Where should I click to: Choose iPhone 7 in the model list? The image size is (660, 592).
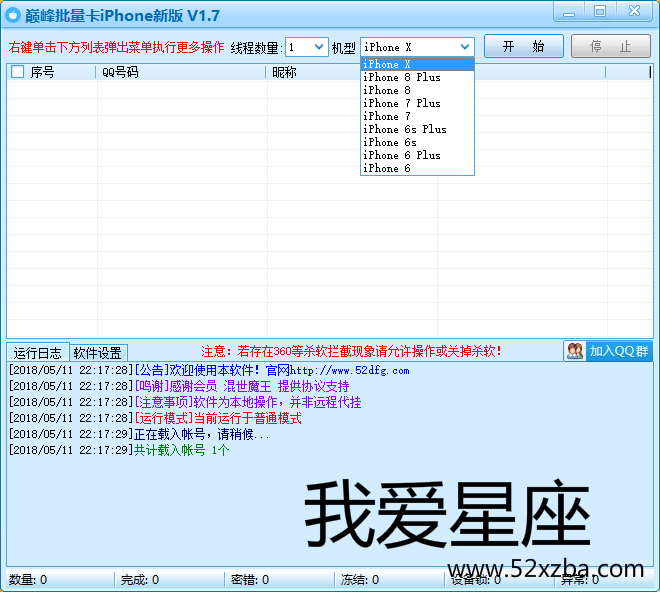(x=387, y=116)
